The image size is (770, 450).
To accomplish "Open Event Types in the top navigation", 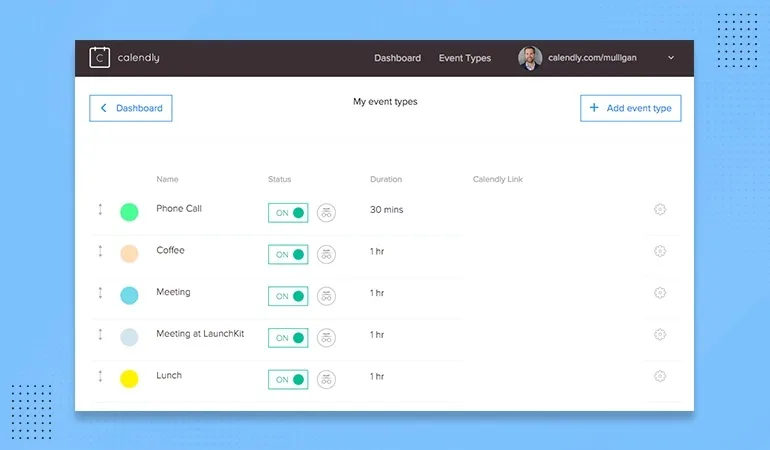I will pyautogui.click(x=465, y=58).
